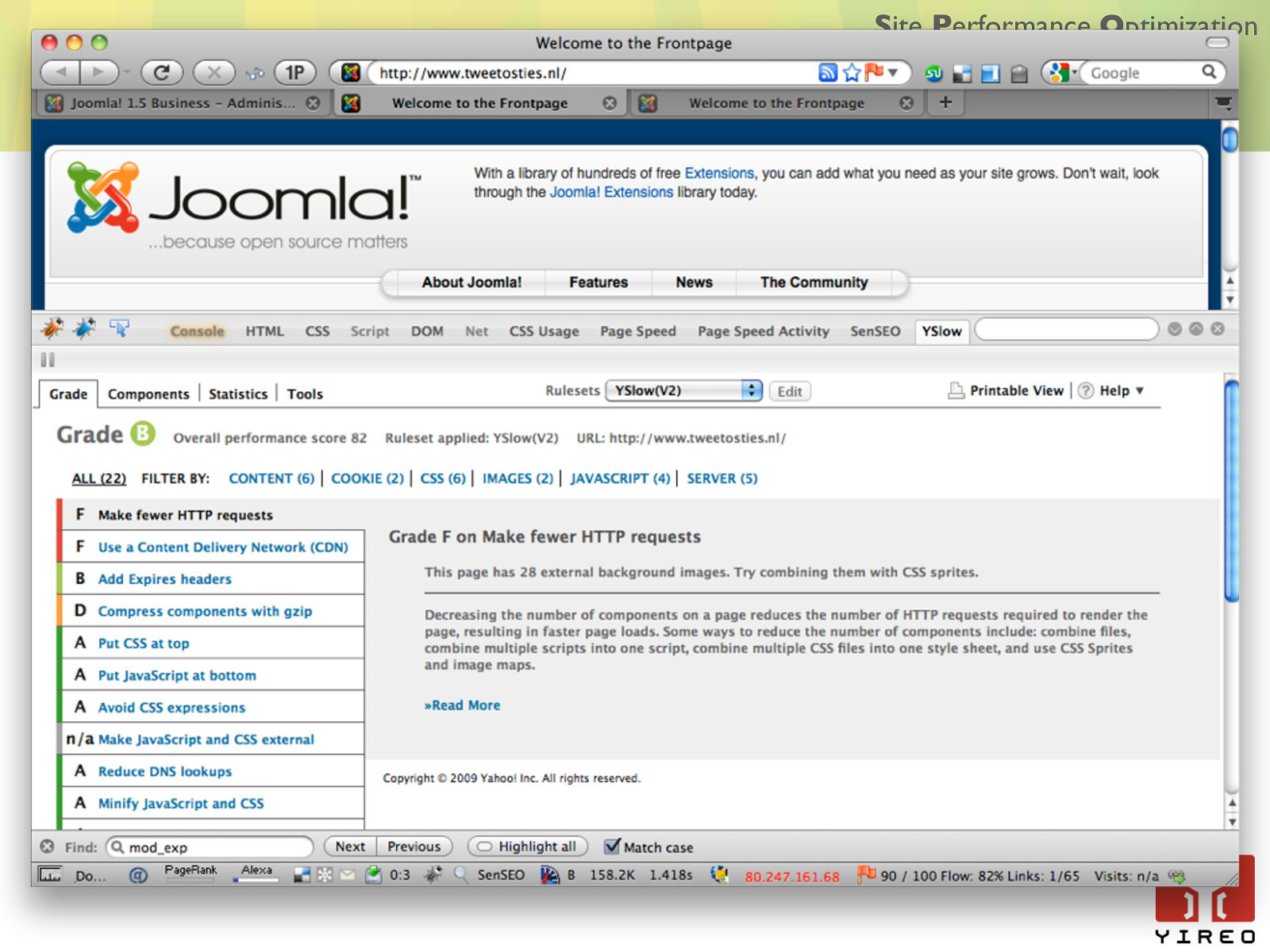Close the Joomla! 1.5 Business tab

pyautogui.click(x=314, y=103)
